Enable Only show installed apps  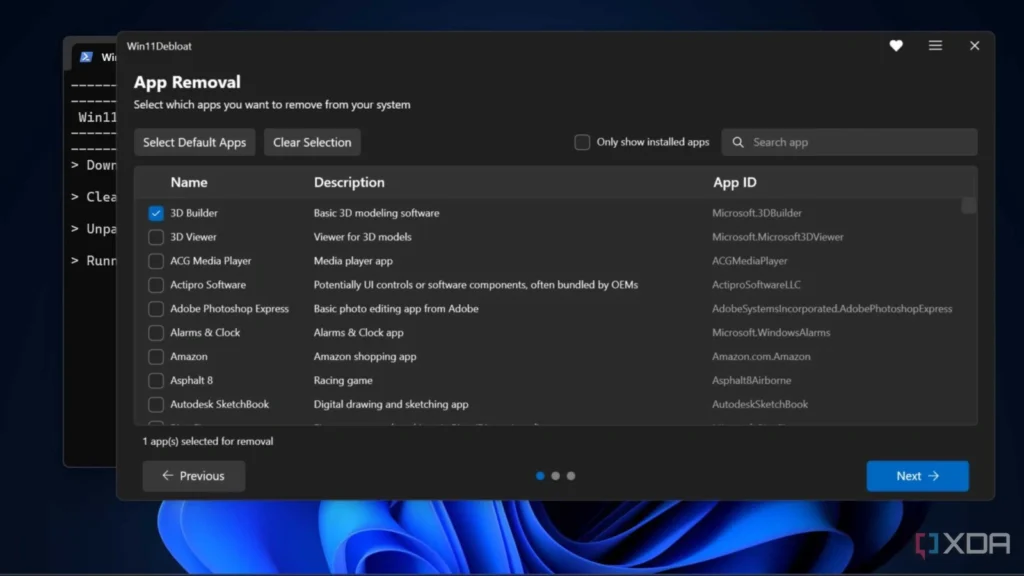click(582, 142)
